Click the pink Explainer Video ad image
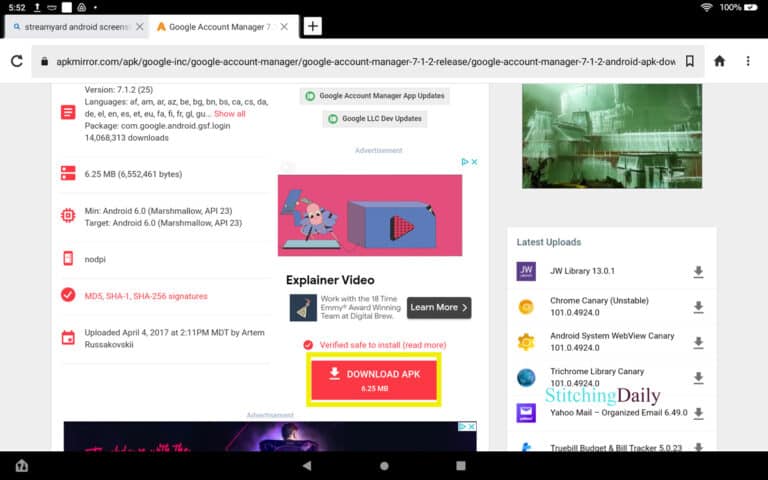Image resolution: width=768 pixels, height=480 pixels. coord(370,215)
